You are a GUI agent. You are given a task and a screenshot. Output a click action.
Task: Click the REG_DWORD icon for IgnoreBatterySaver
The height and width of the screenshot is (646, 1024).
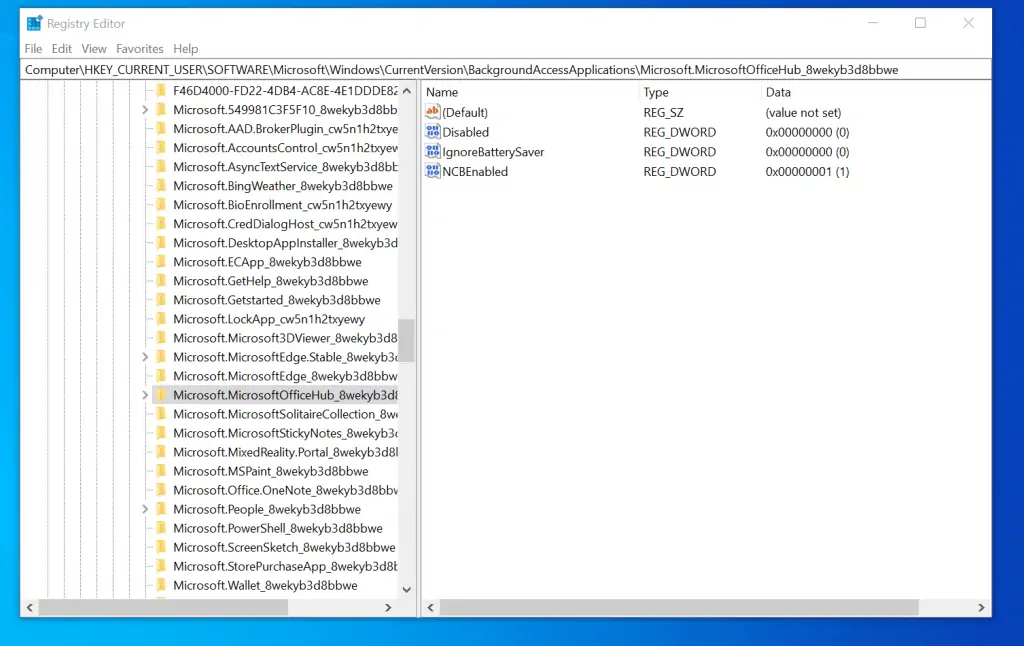pos(434,151)
